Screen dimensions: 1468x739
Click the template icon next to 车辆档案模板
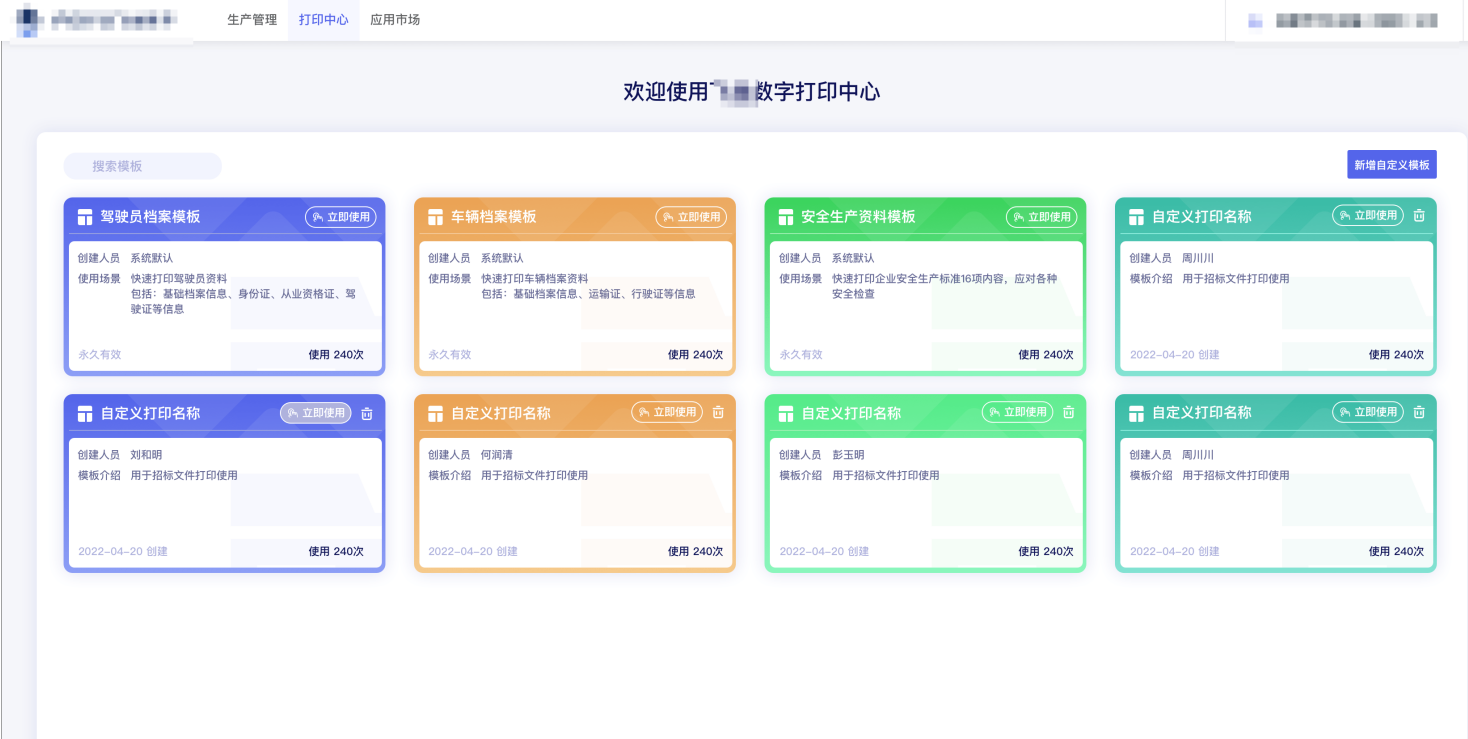435,217
